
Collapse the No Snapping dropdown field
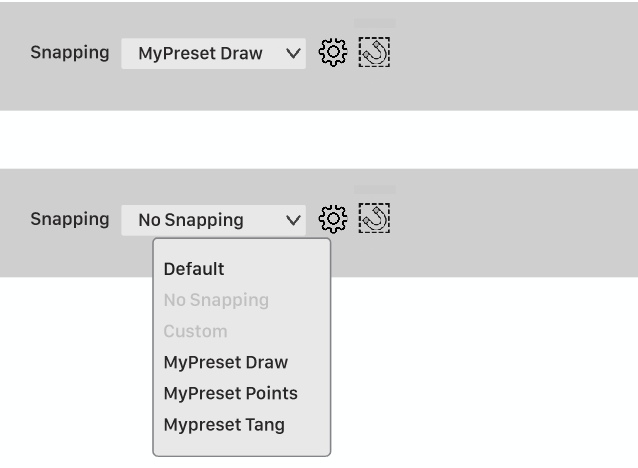[x=213, y=220]
